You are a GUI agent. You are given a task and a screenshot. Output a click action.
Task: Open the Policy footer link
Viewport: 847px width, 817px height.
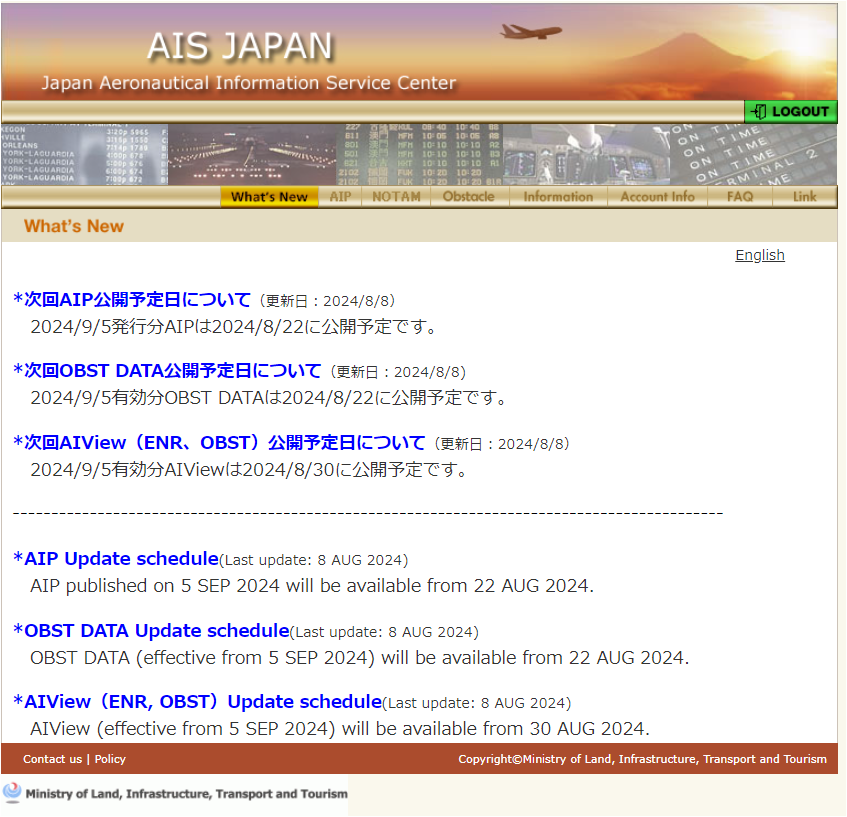(110, 759)
